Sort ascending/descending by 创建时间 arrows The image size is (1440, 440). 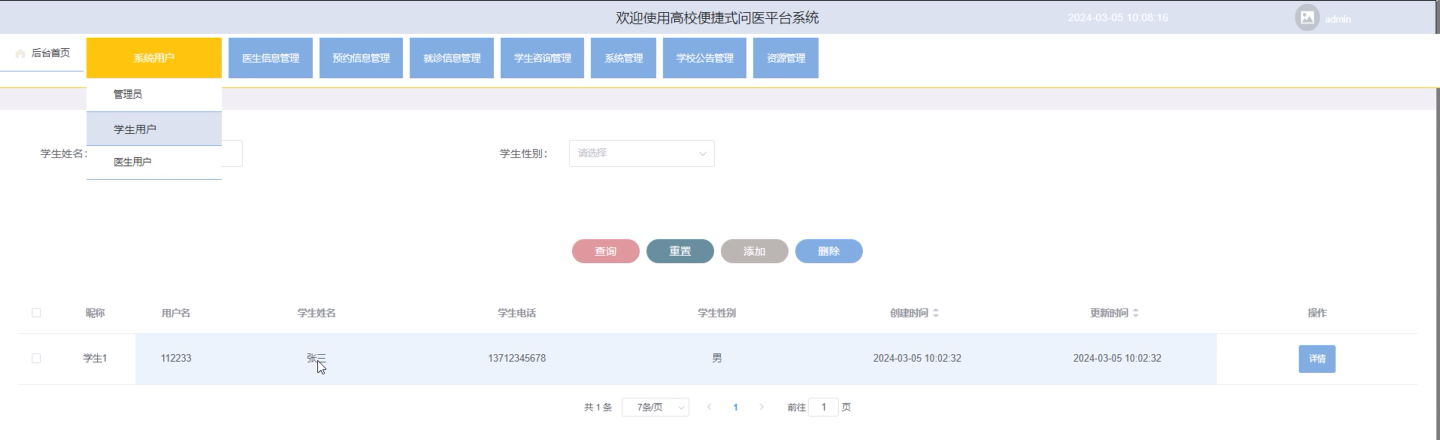click(x=936, y=313)
